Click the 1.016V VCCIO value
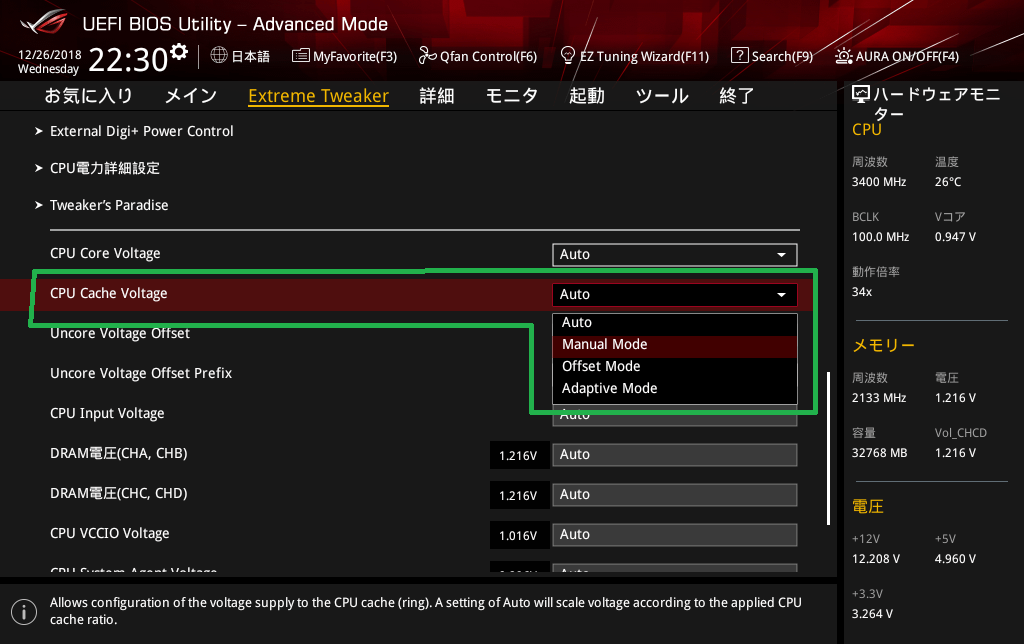The width and height of the screenshot is (1024, 644). pos(518,536)
